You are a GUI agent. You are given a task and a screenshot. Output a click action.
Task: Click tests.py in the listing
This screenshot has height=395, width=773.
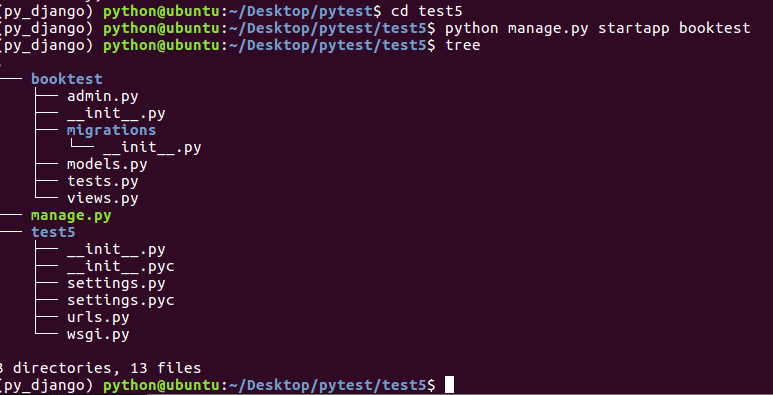[x=103, y=181]
